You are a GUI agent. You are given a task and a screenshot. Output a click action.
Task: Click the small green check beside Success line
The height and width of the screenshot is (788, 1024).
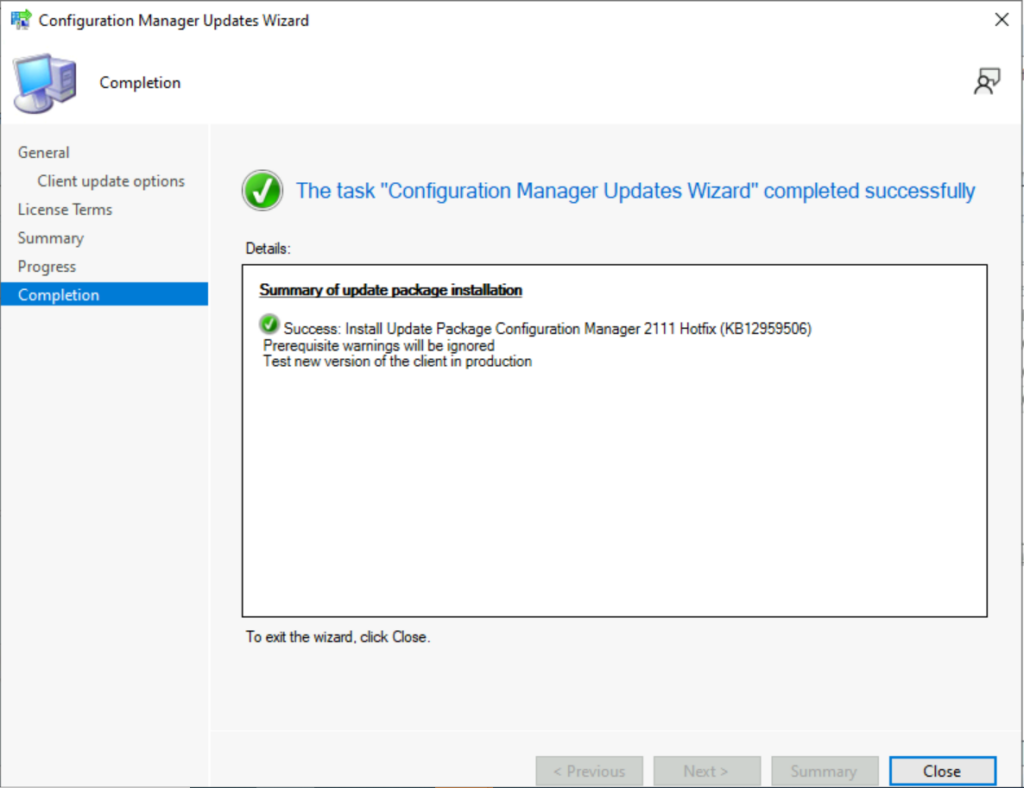269,324
